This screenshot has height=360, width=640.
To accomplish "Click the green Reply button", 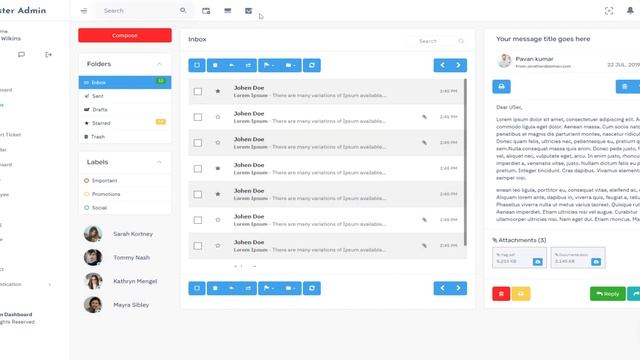I will 607,294.
